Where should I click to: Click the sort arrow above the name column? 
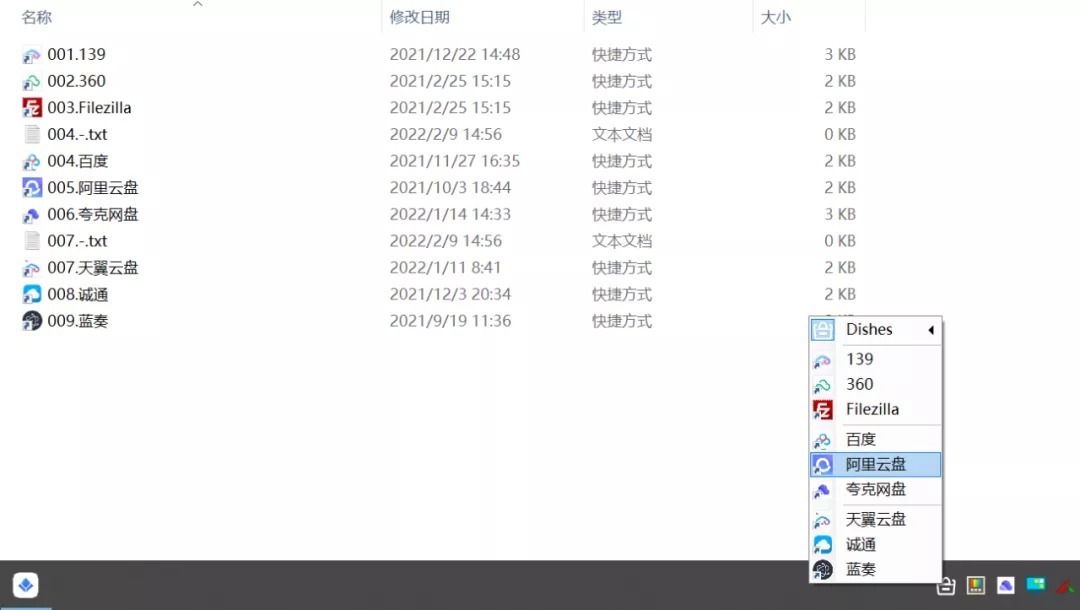pos(198,4)
